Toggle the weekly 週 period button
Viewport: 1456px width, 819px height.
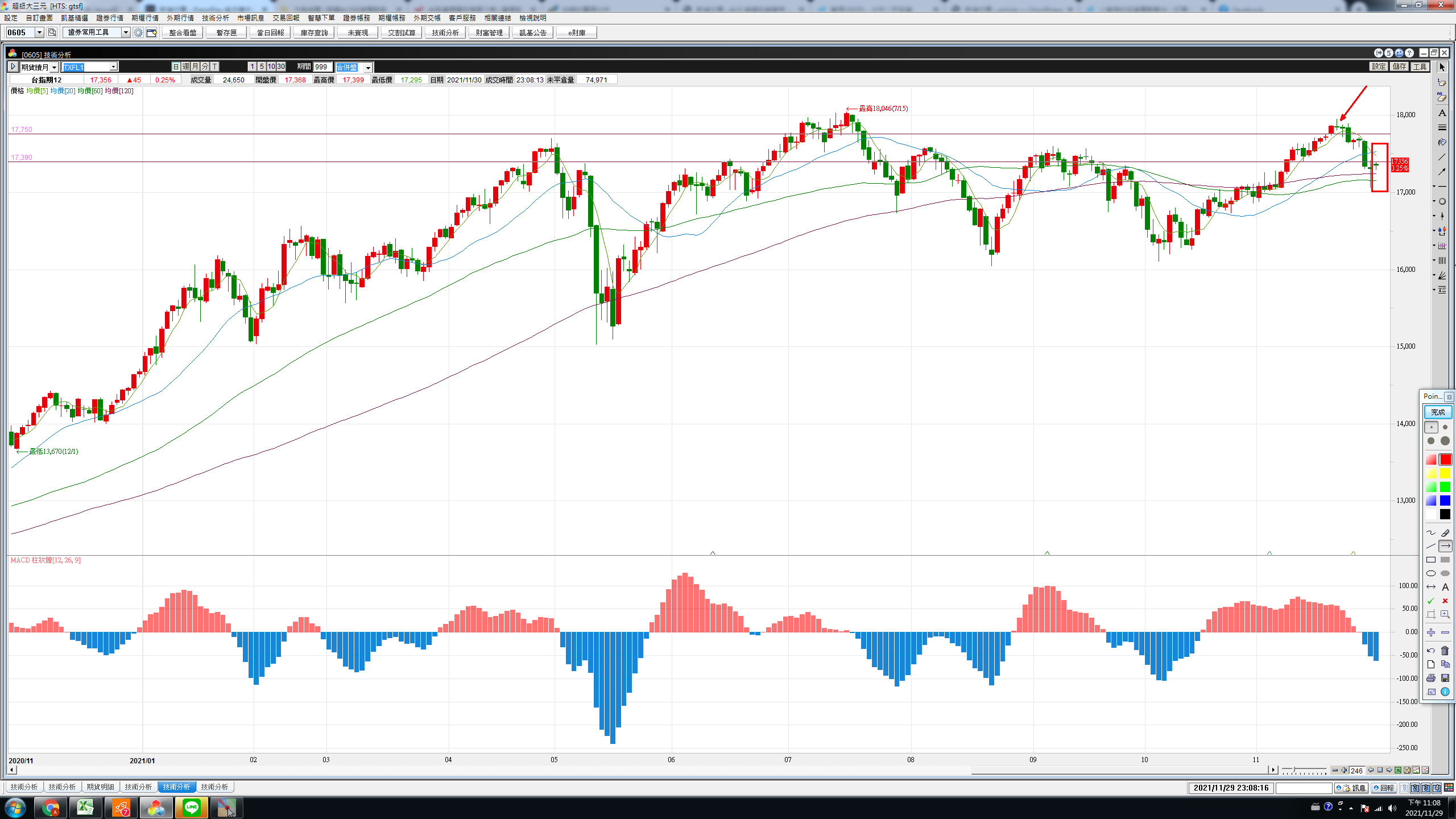(x=186, y=67)
